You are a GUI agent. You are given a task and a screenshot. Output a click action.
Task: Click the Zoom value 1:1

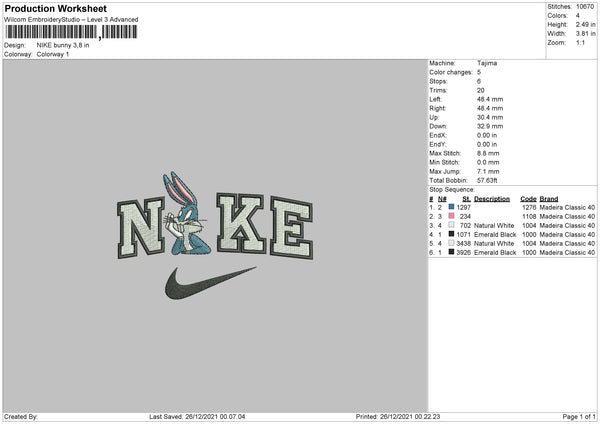pos(580,42)
